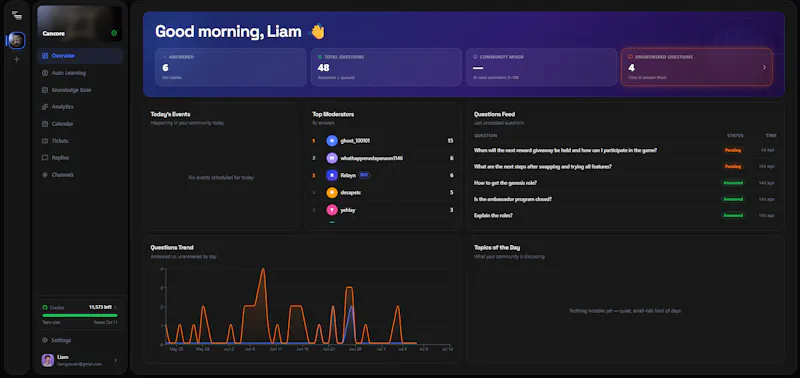The image size is (800, 378).
Task: Select the name ghost_100101
Action: point(355,141)
